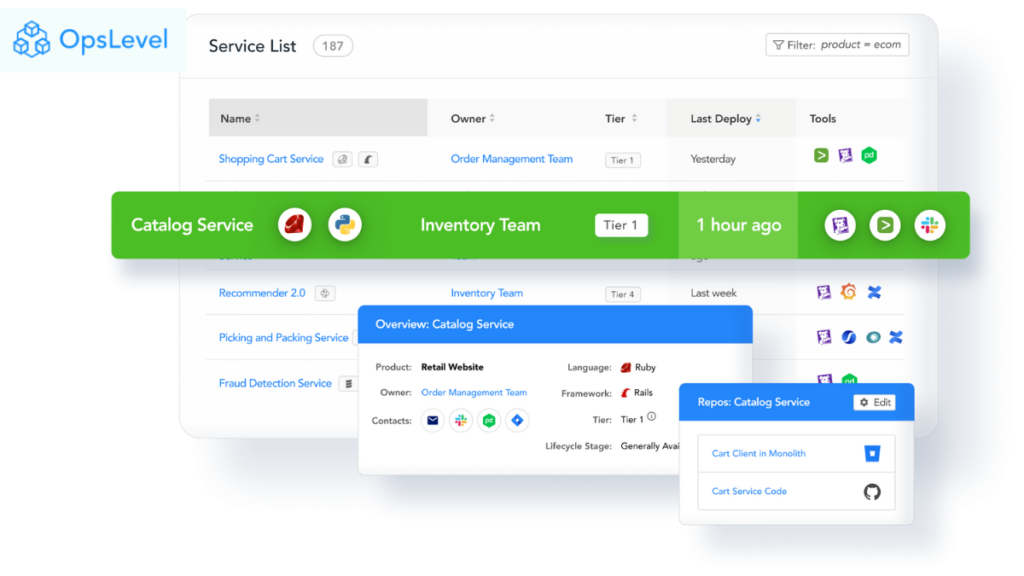Open Order Management Team link in table
The width and height of the screenshot is (1024, 576).
511,159
